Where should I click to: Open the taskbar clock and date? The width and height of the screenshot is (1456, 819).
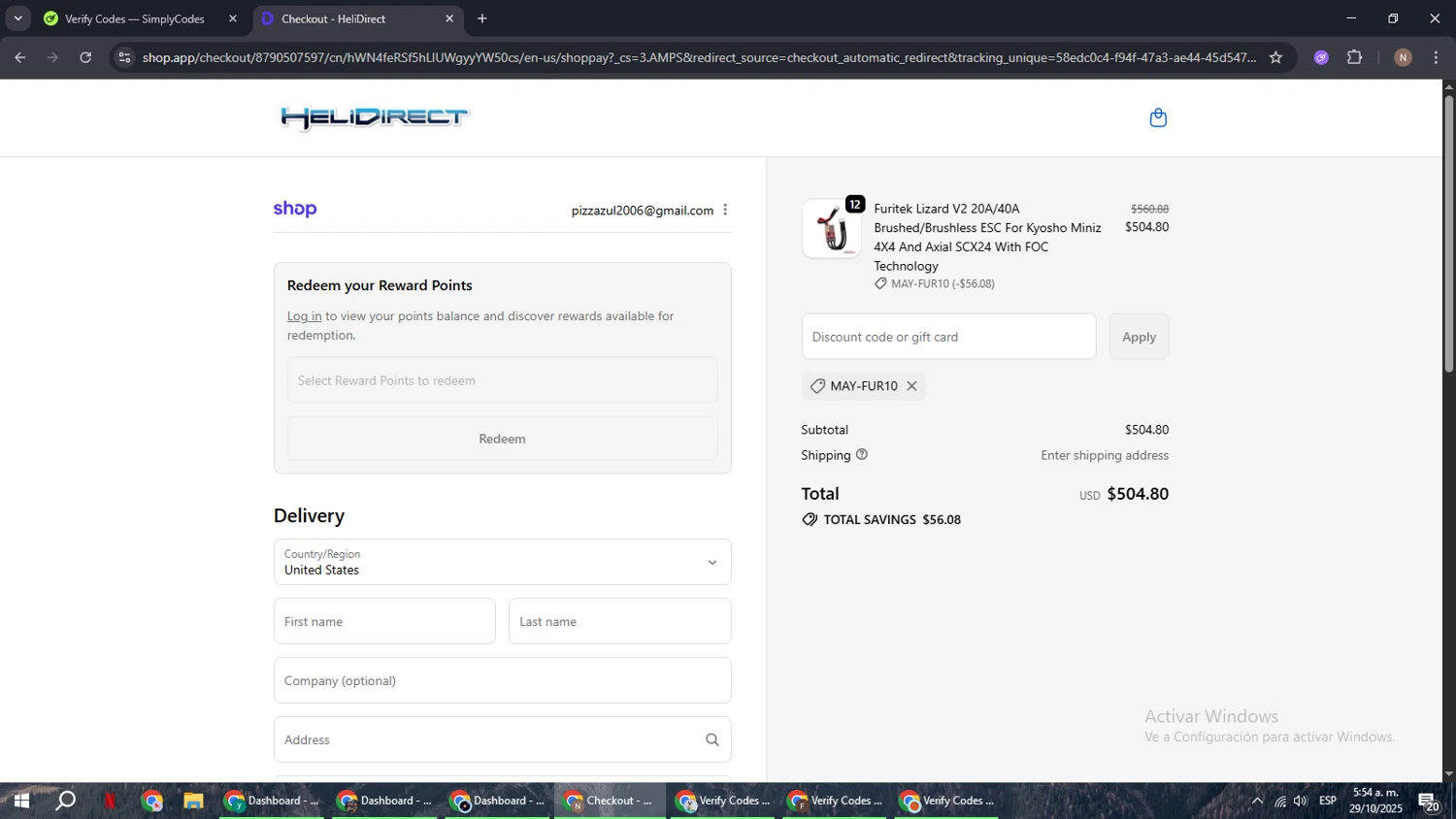(x=1375, y=801)
